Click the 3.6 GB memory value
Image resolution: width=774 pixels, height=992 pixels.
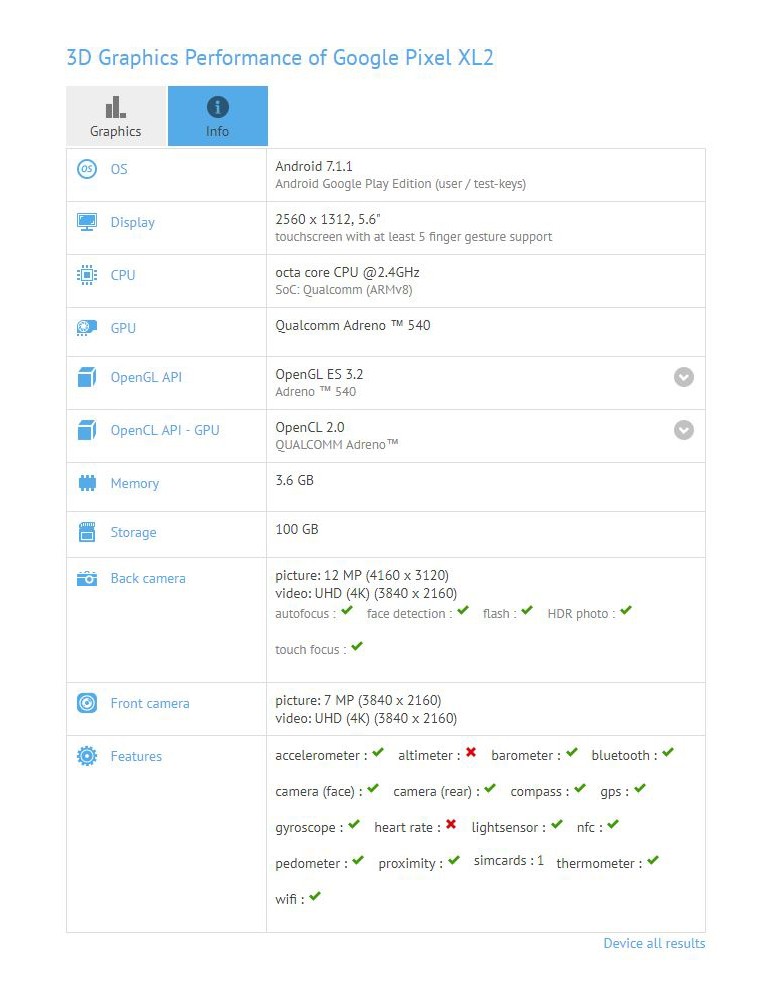click(x=294, y=480)
